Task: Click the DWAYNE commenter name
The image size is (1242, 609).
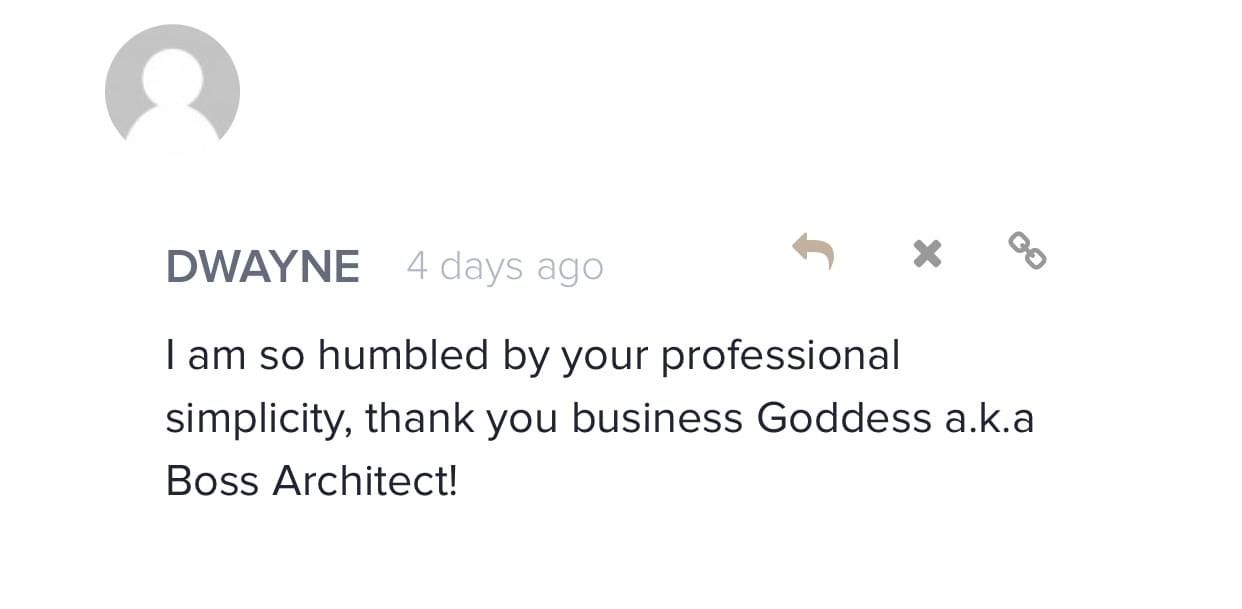Action: point(263,267)
